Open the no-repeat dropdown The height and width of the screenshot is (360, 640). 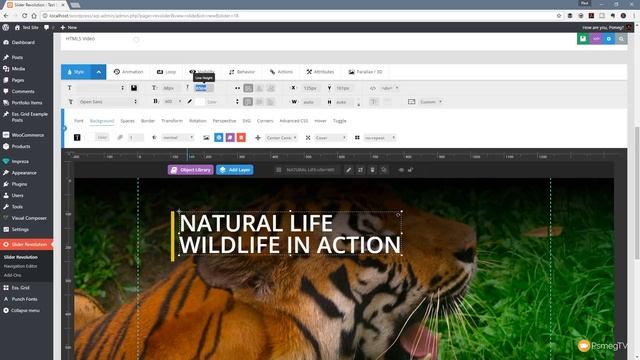[x=380, y=138]
